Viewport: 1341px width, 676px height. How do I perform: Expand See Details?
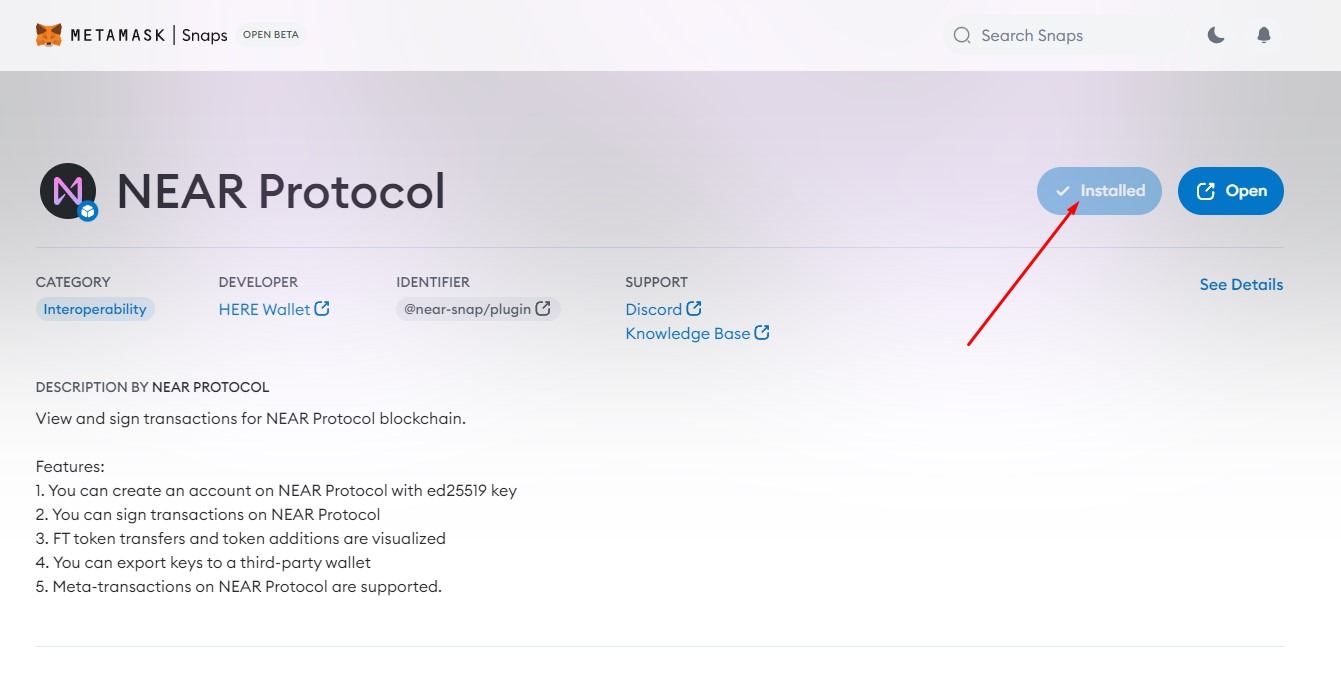click(x=1241, y=285)
